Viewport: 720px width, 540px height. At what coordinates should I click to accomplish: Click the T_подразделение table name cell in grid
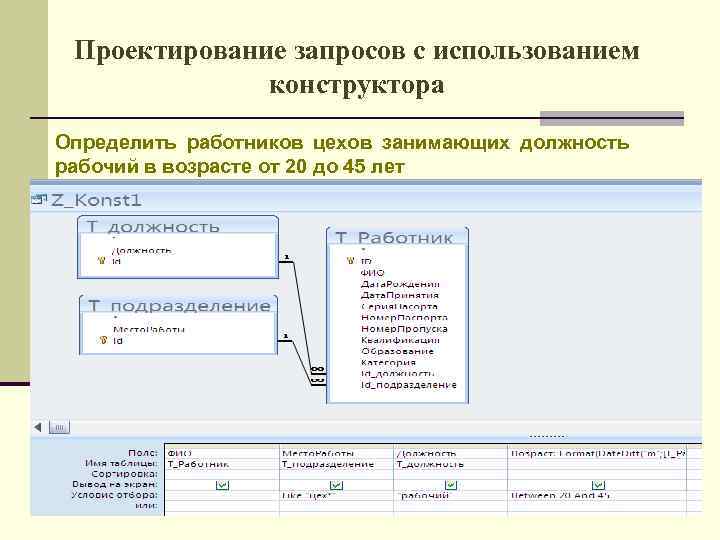337,464
